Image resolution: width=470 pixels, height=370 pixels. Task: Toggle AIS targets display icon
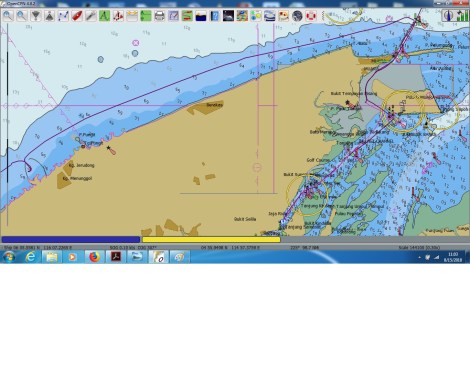pos(118,16)
